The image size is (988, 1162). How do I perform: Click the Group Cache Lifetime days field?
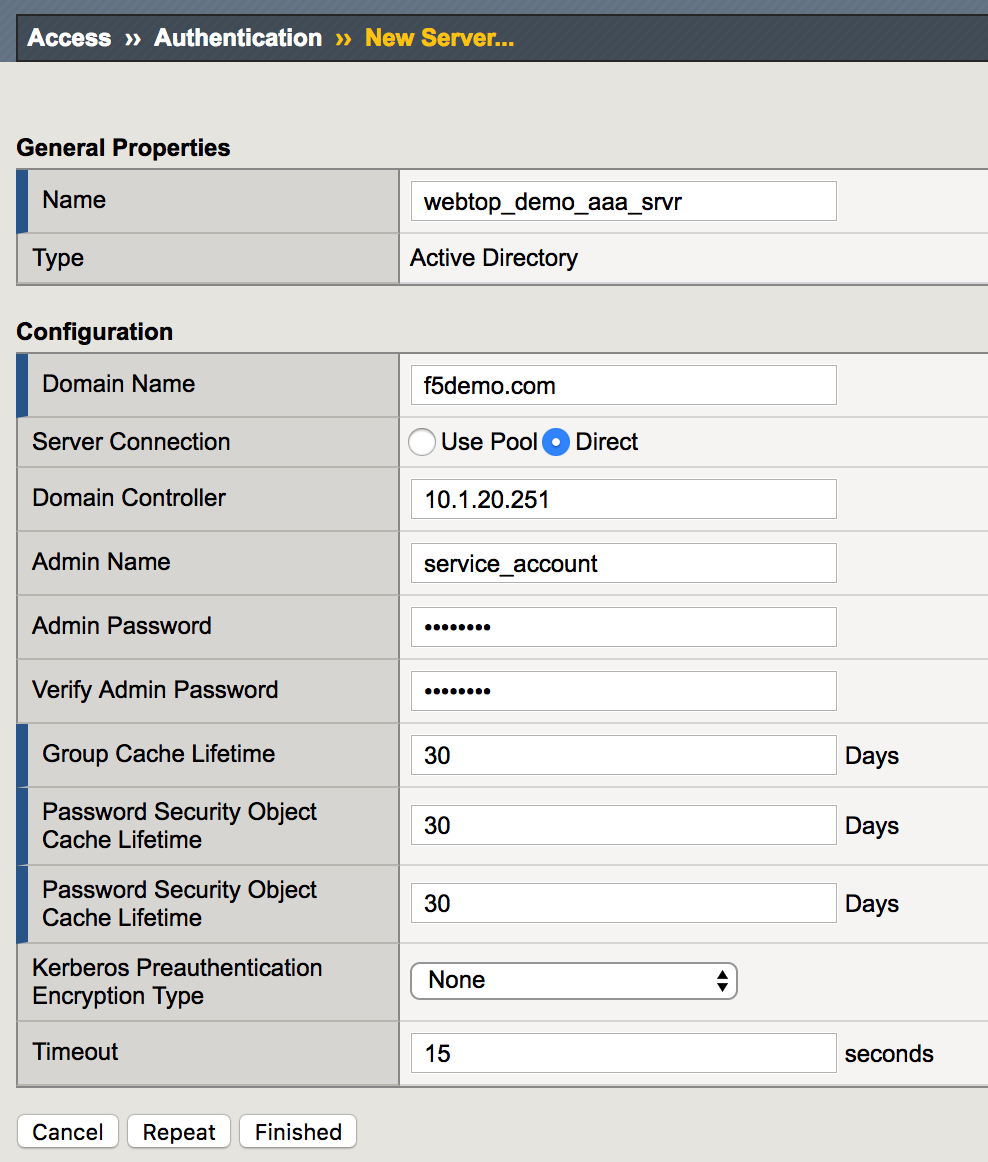point(623,755)
